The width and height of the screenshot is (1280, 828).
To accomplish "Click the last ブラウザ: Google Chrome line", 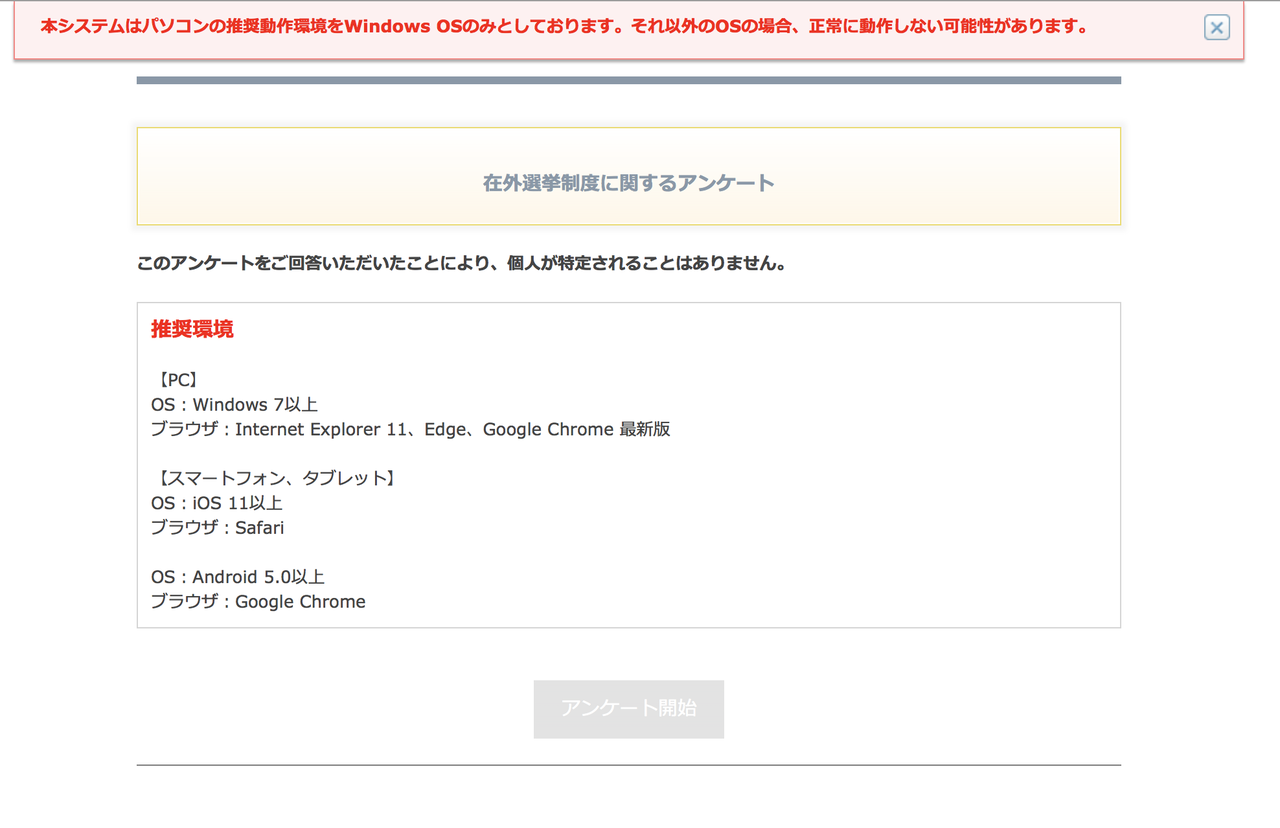I will (x=258, y=601).
